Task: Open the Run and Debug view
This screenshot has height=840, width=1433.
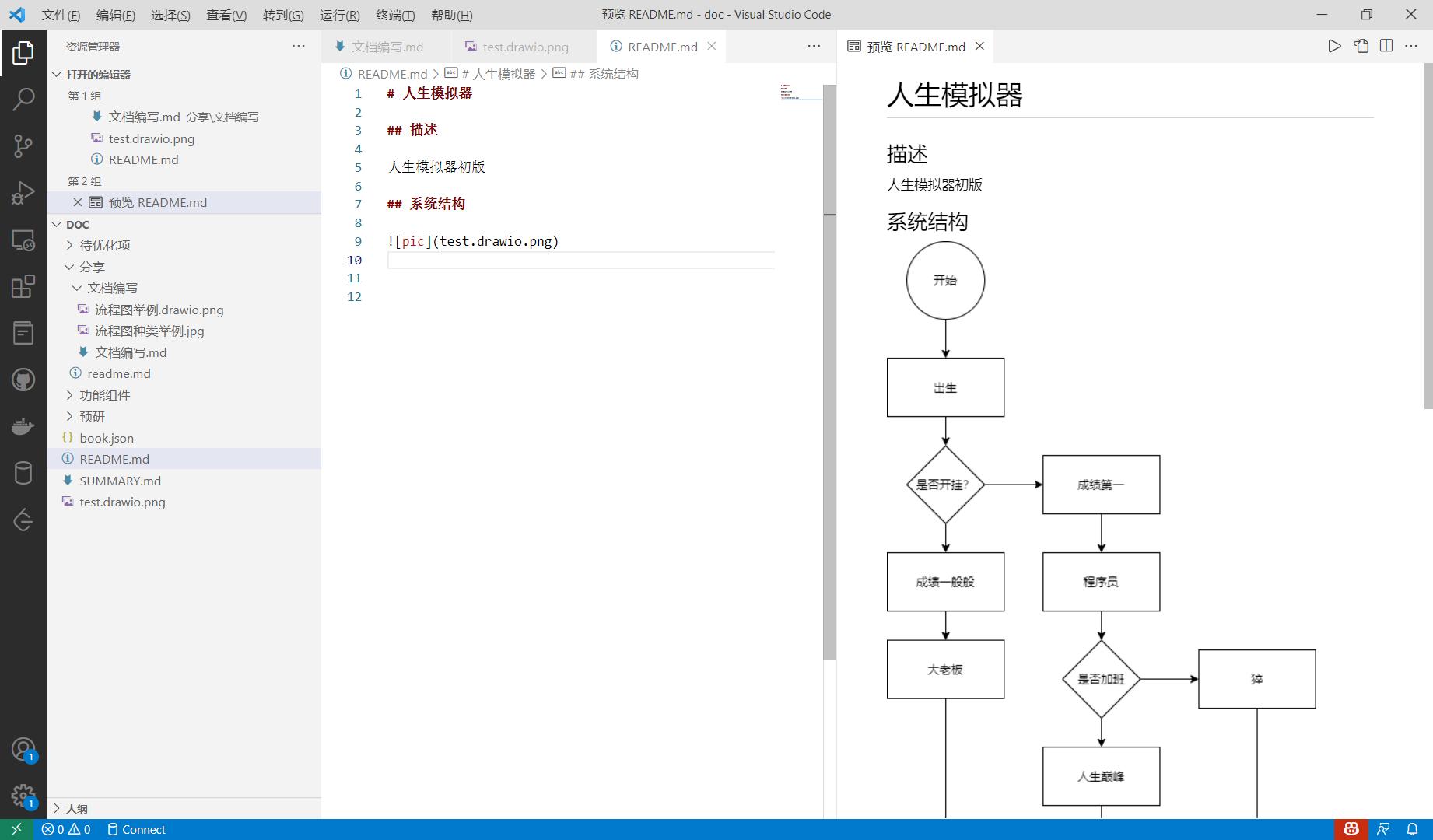Action: 23,193
